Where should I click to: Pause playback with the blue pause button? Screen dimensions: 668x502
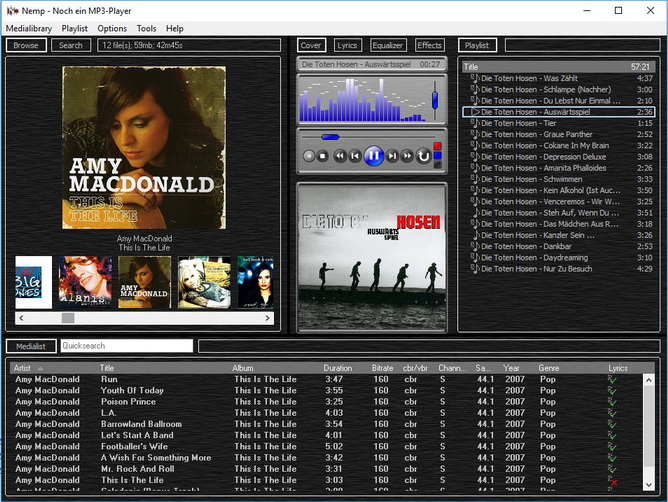373,155
